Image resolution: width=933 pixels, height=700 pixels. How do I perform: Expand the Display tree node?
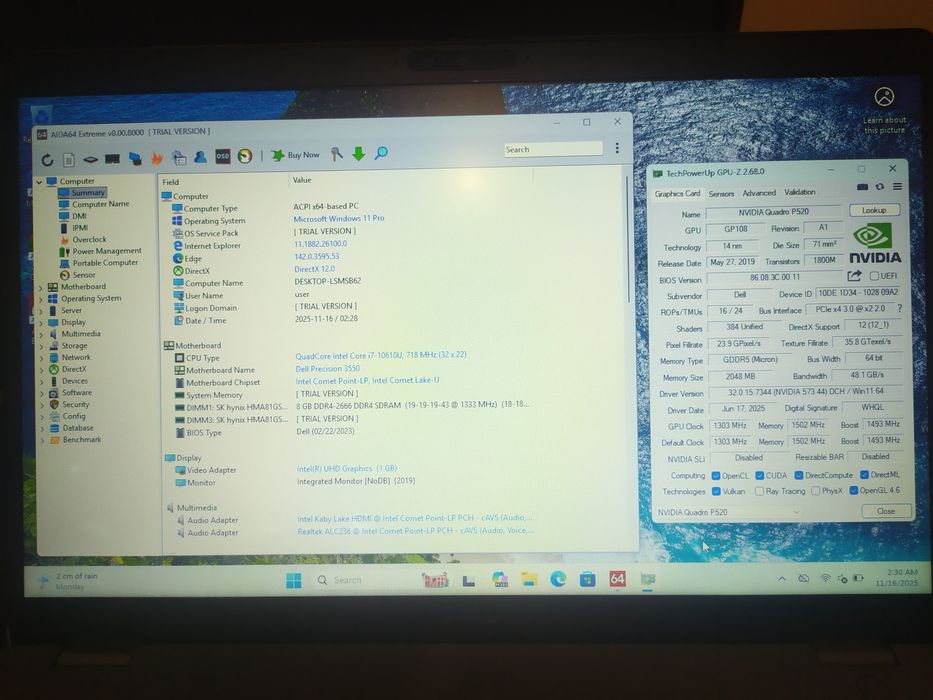pyautogui.click(x=42, y=323)
